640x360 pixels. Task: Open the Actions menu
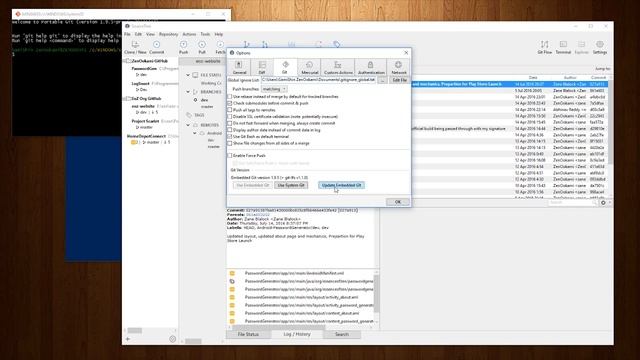(x=189, y=34)
